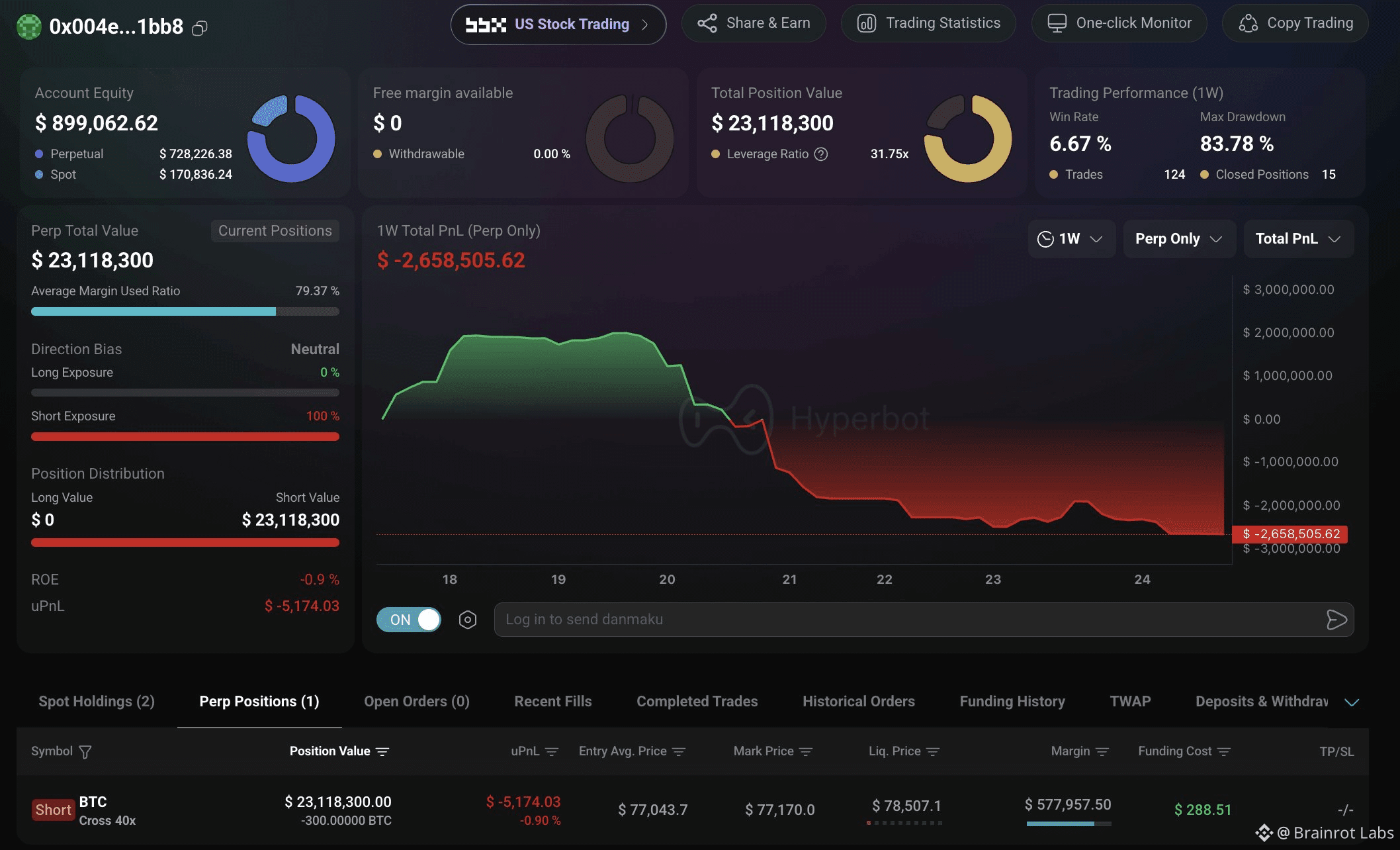
Task: Click the Current Positions button
Action: (275, 231)
